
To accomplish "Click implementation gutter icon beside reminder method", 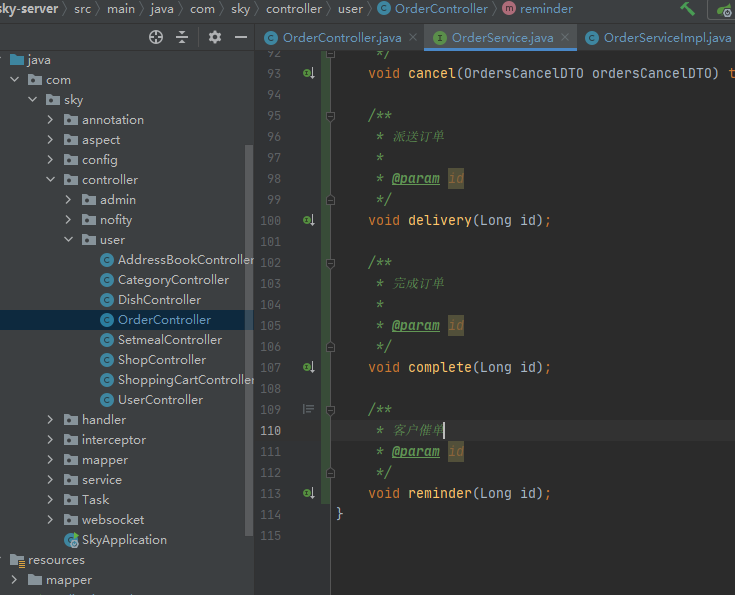I will tap(309, 493).
